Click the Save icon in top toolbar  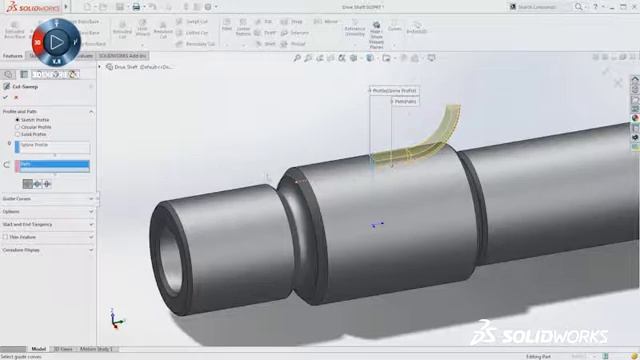point(120,7)
